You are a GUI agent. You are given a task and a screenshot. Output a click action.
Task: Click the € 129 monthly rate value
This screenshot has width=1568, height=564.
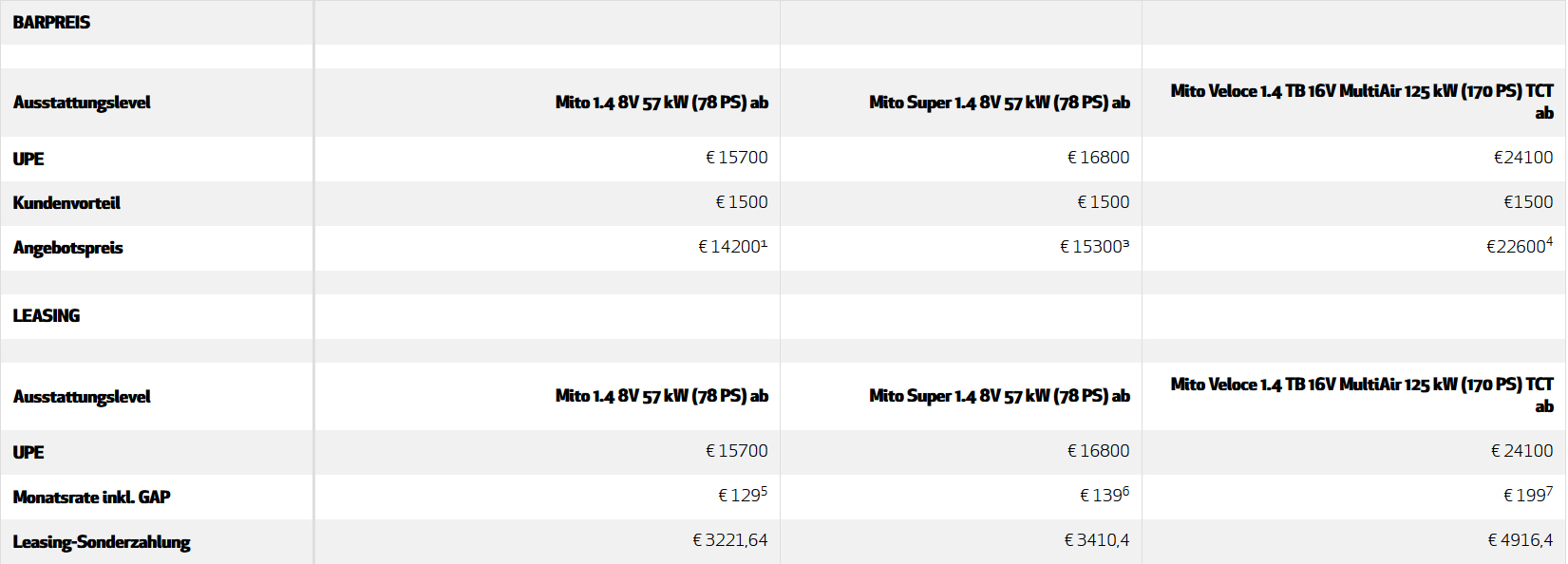[743, 495]
